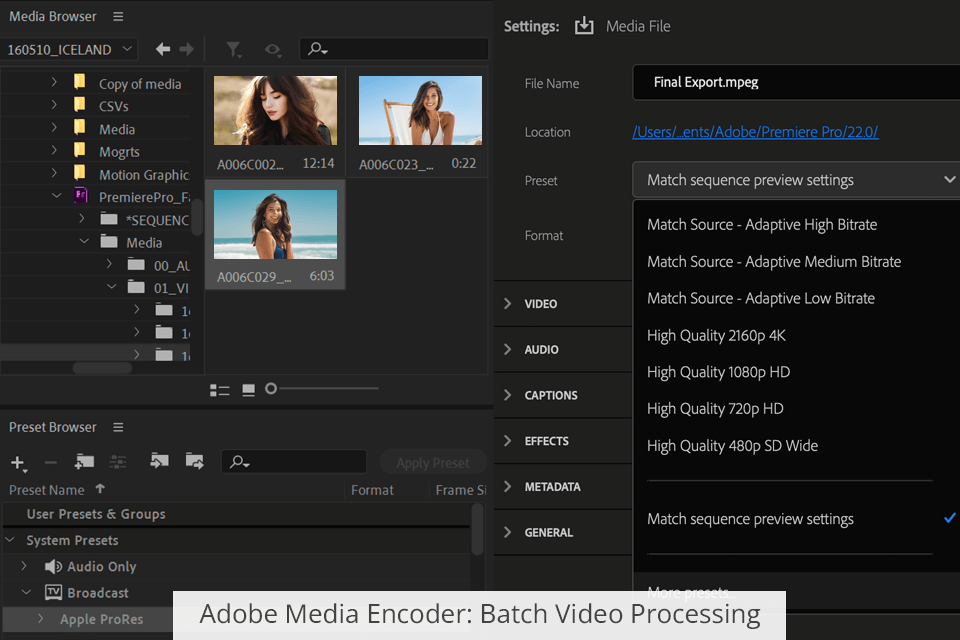
Task: Click the Format column header
Action: click(x=372, y=490)
